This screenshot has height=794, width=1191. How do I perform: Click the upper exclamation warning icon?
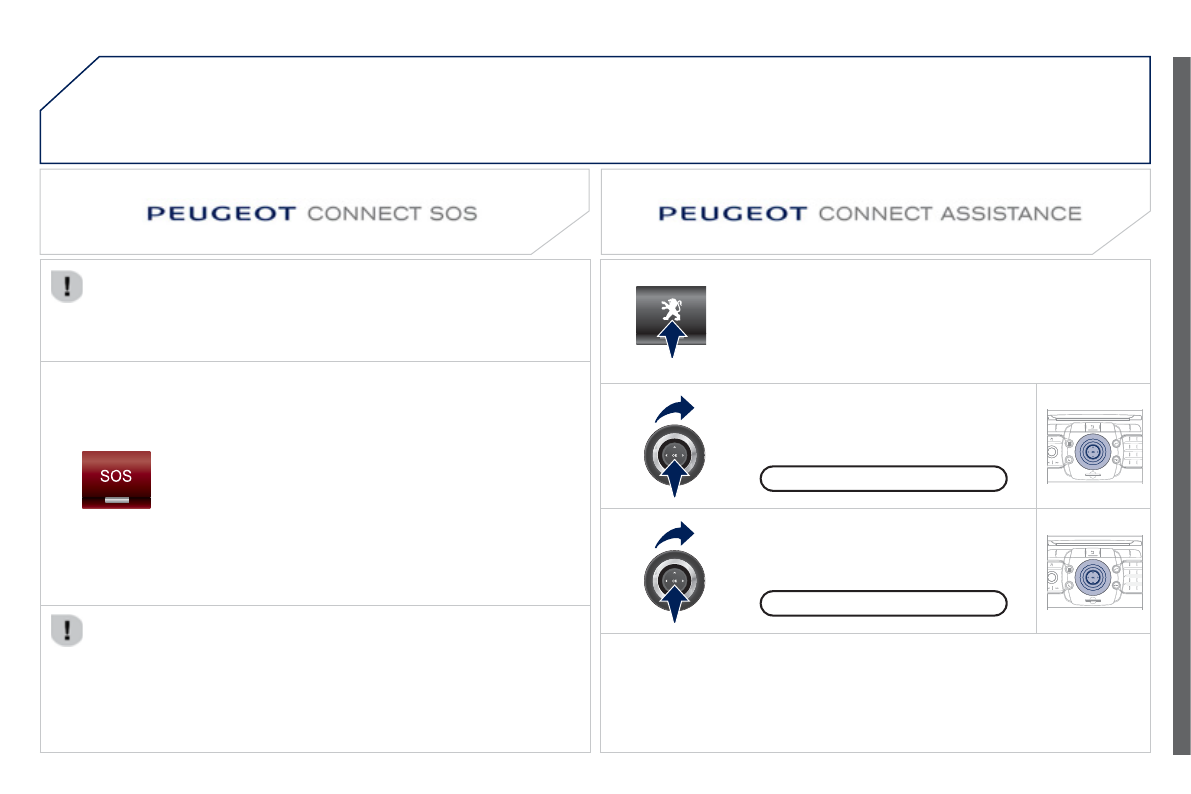(x=66, y=287)
